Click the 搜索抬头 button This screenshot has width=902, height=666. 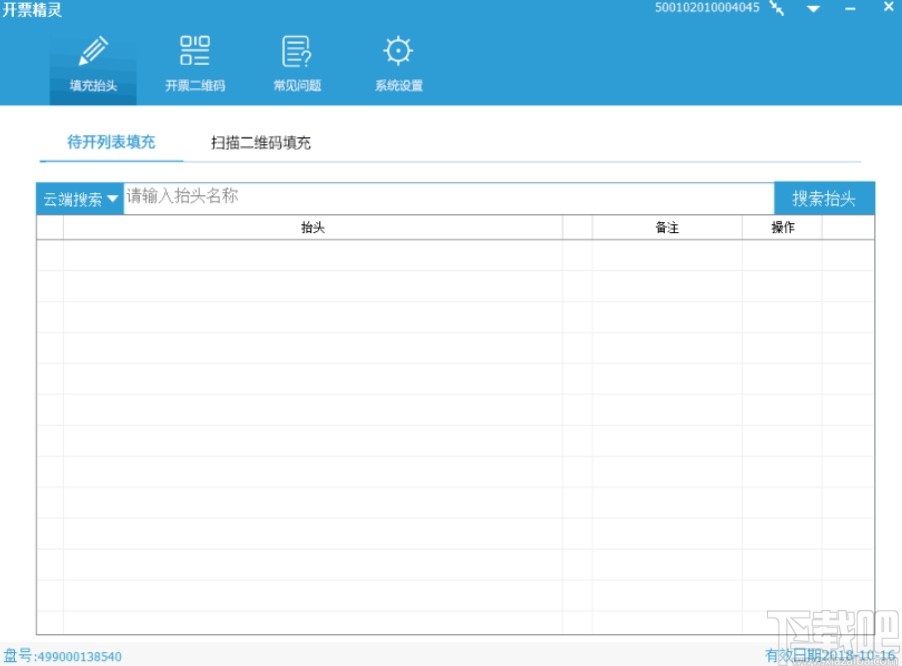(824, 198)
